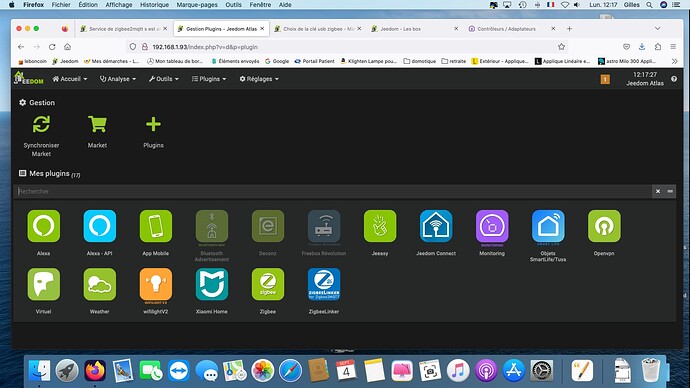Viewport: 690px width, 388px height.
Task: Open the Objets SmartLife/Tuya plugin
Action: click(548, 226)
